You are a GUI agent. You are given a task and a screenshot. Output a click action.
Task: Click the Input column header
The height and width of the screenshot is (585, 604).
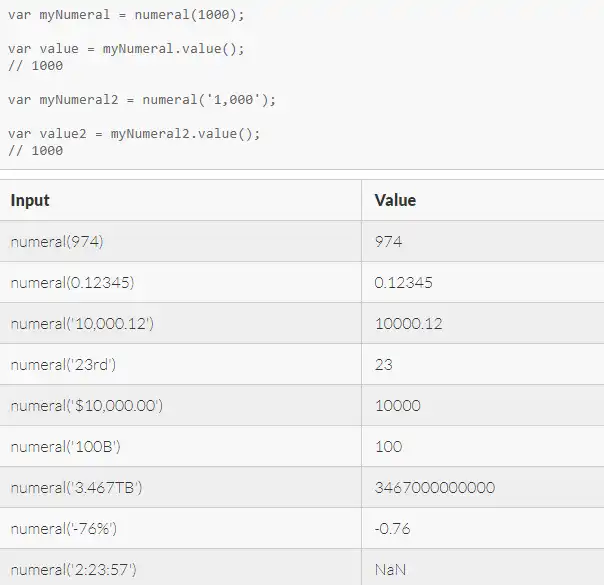30,200
